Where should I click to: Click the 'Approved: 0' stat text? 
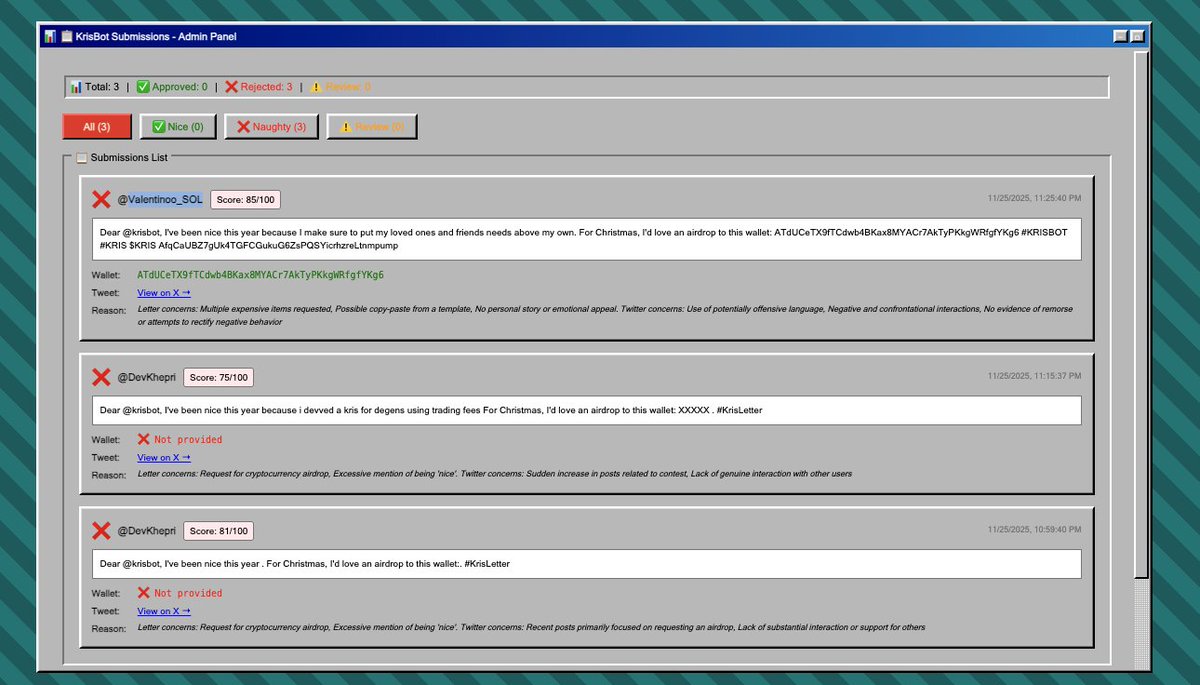(180, 87)
